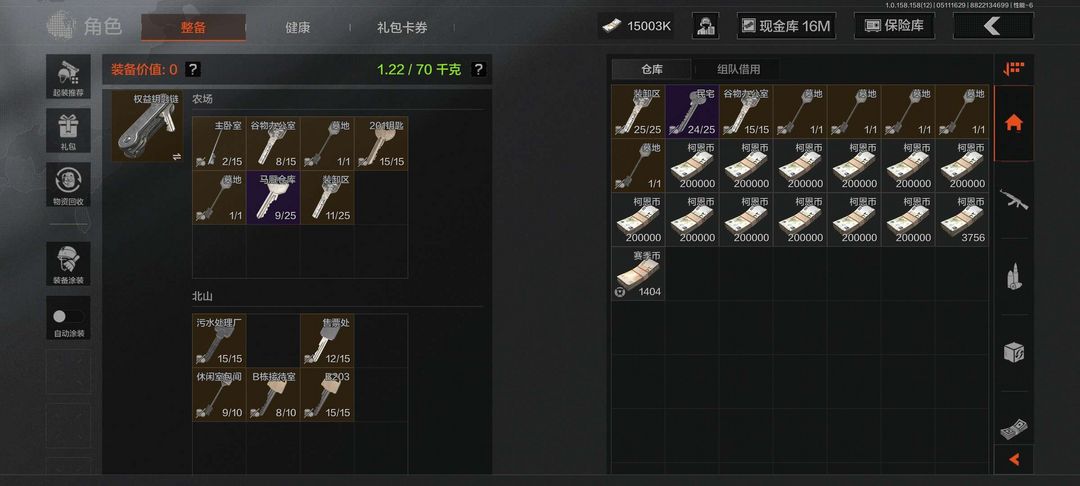Click the warehouse sort icon

(1014, 68)
